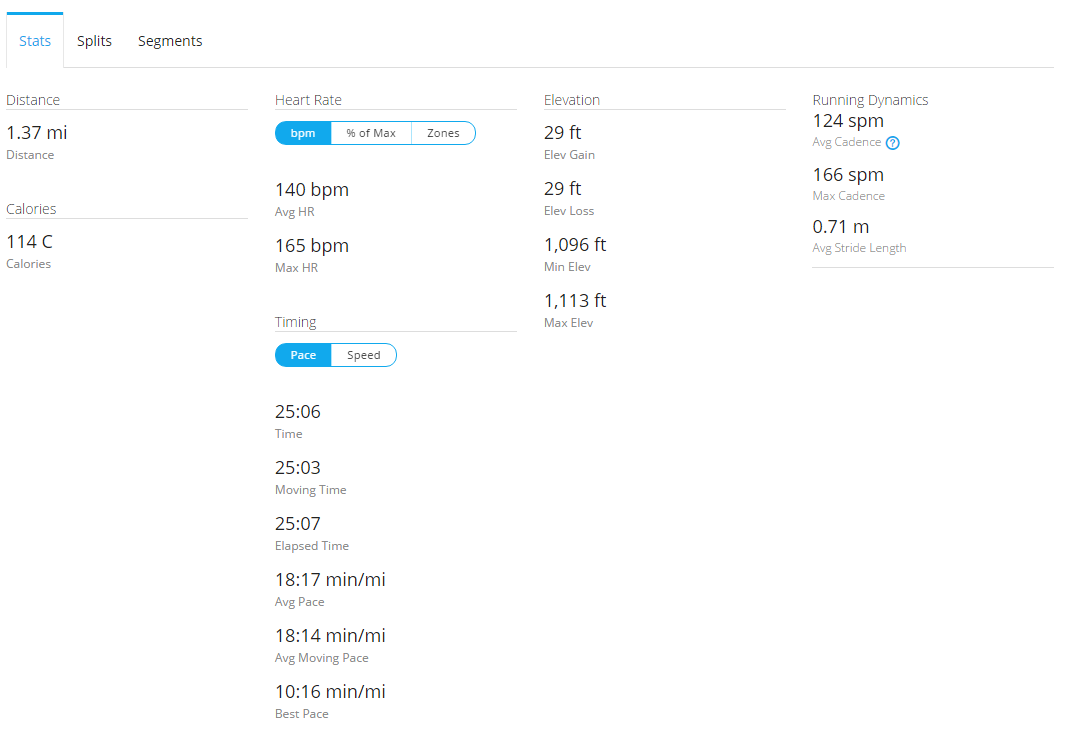Switch to the Splits tab
Viewport: 1069px width, 746px height.
coord(94,41)
